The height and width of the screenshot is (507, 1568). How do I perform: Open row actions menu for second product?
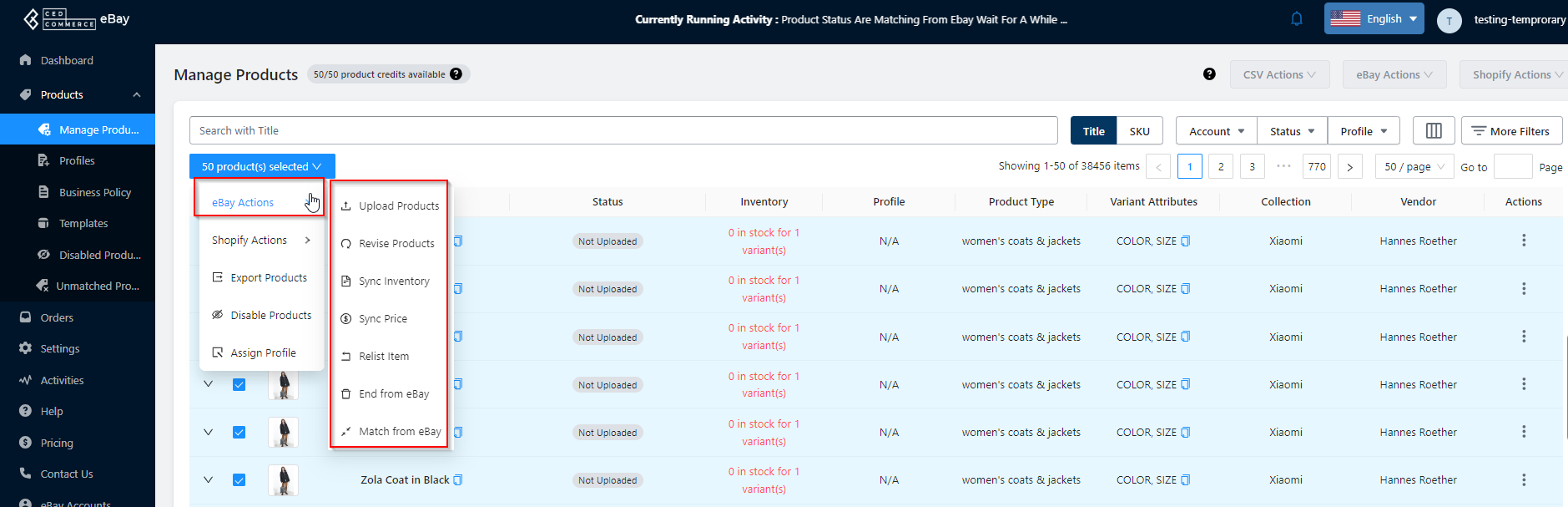(1524, 288)
